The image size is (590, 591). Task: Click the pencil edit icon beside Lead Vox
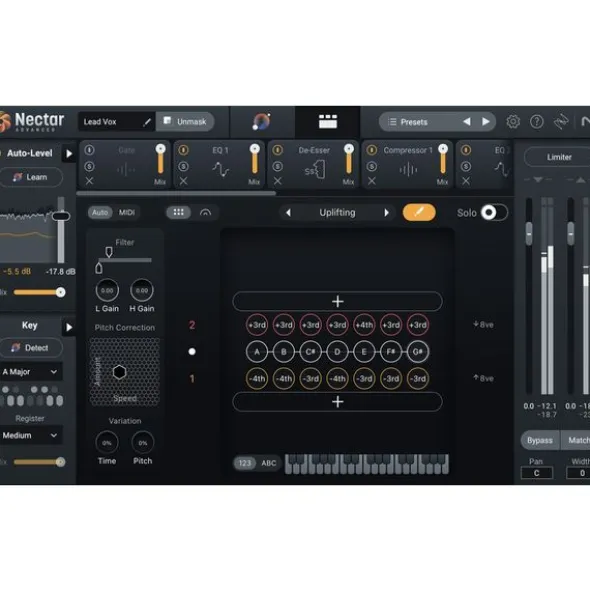click(x=147, y=122)
